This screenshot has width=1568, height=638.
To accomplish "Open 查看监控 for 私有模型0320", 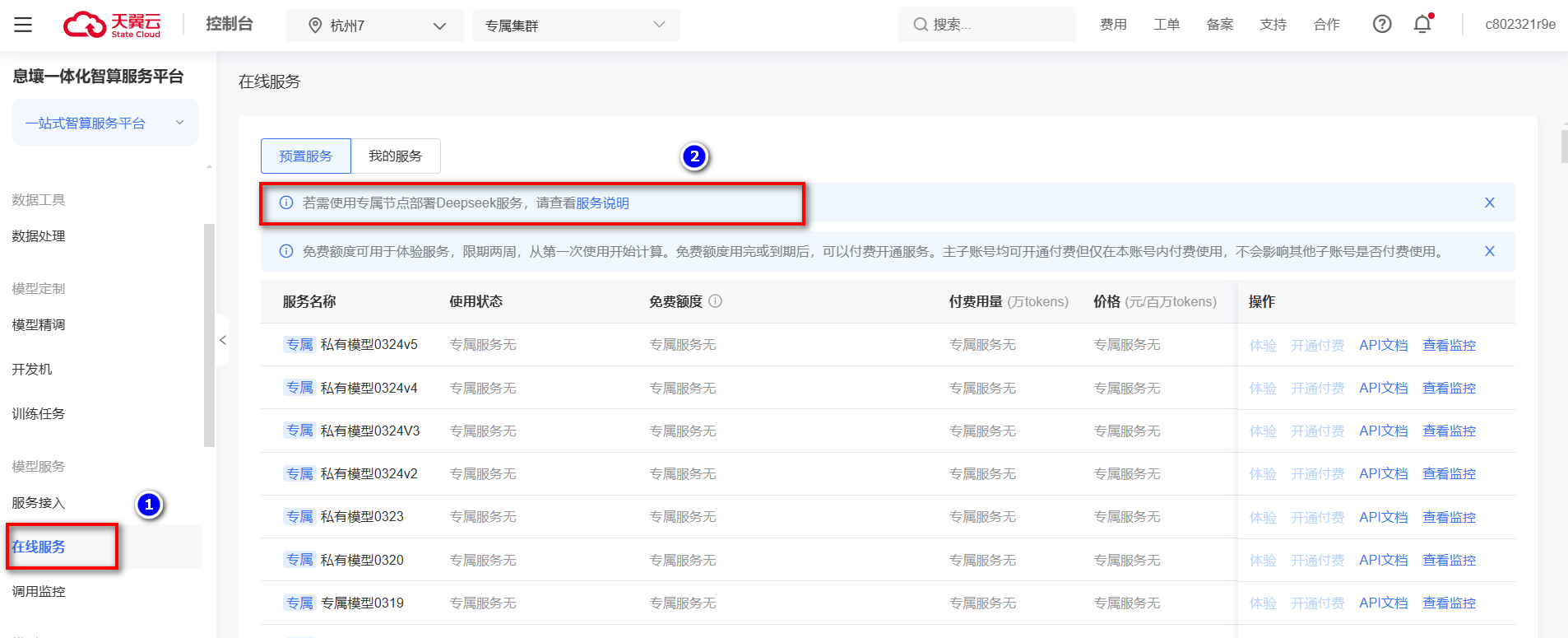I will click(1450, 560).
